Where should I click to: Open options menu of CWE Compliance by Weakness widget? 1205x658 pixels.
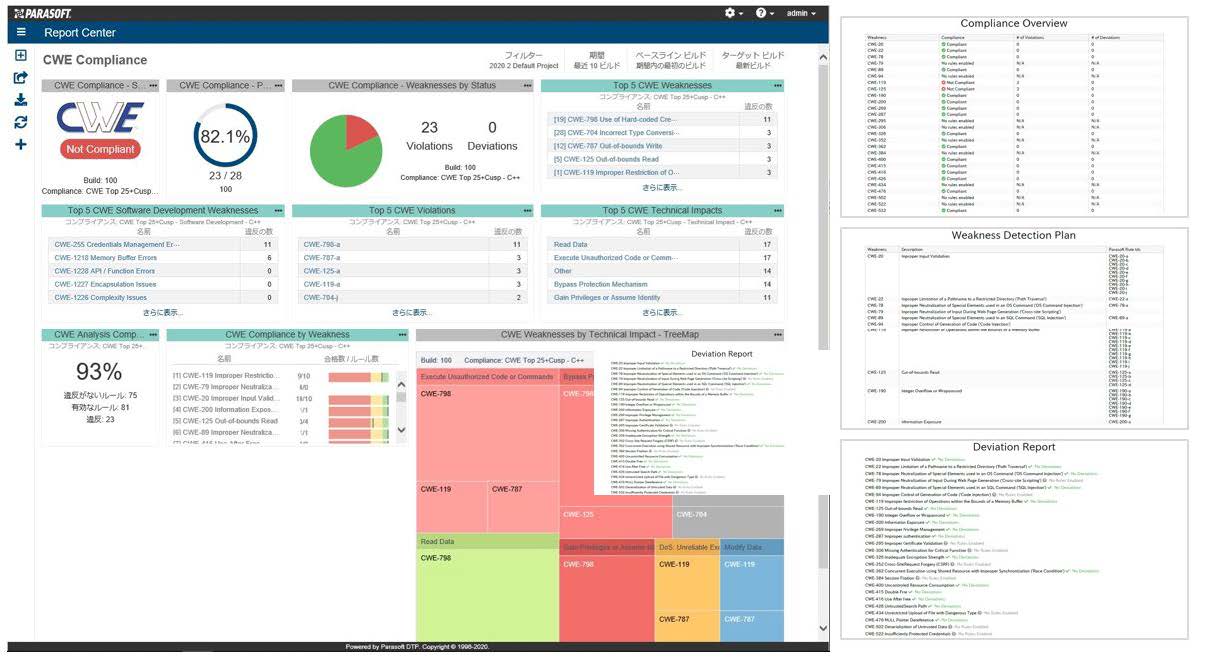tap(402, 335)
